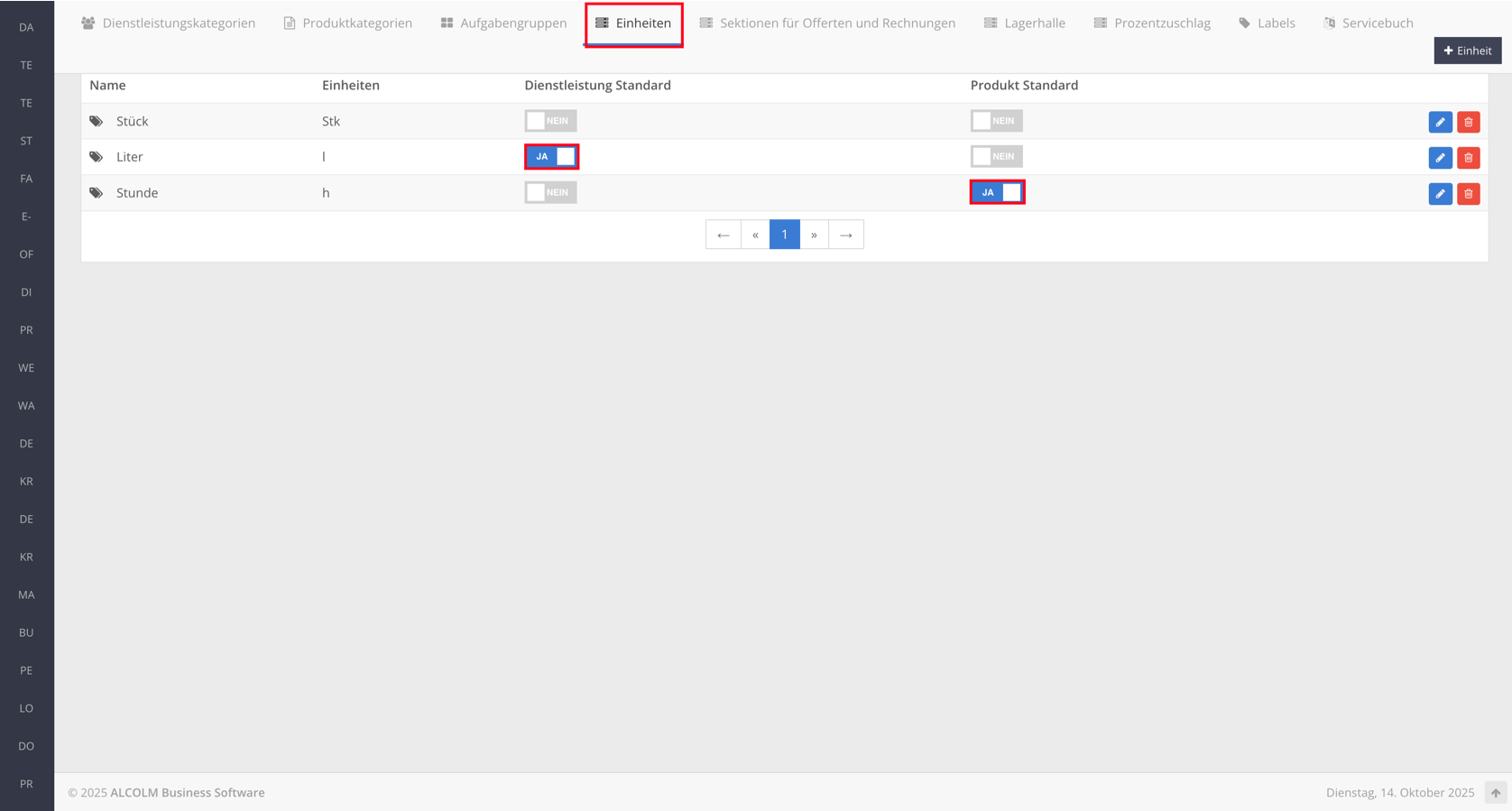Edit the Stunde unit with pencil icon
This screenshot has width=1512, height=811.
pyautogui.click(x=1440, y=194)
